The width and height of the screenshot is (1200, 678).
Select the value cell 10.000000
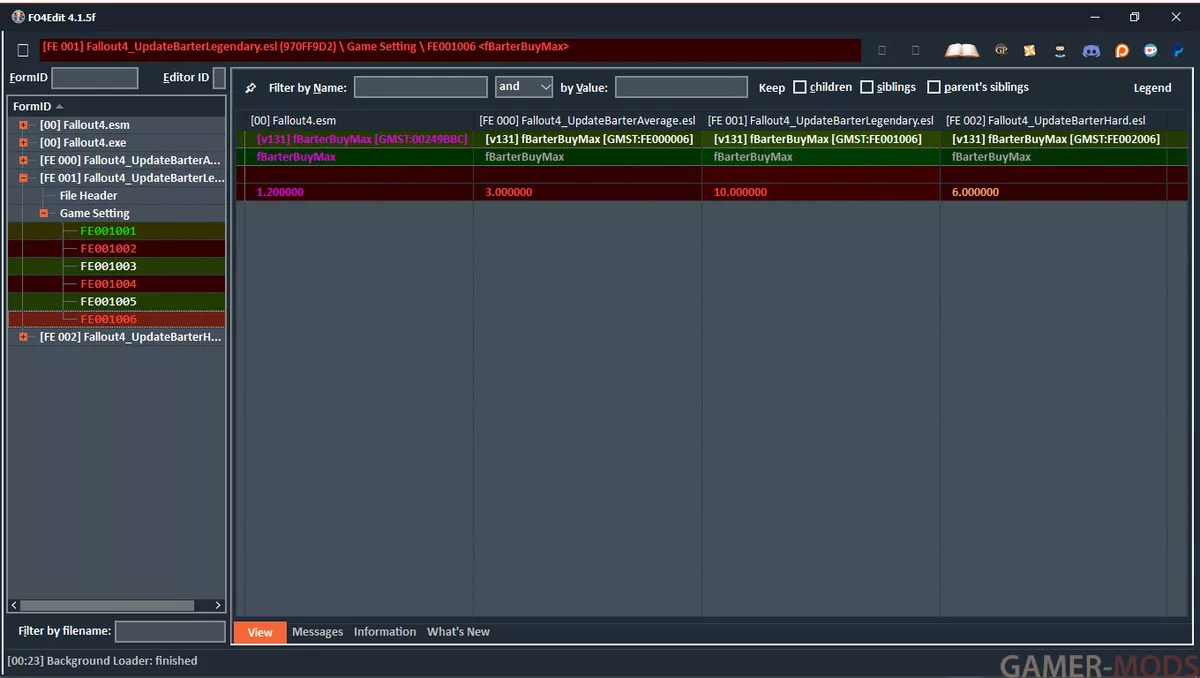point(821,192)
